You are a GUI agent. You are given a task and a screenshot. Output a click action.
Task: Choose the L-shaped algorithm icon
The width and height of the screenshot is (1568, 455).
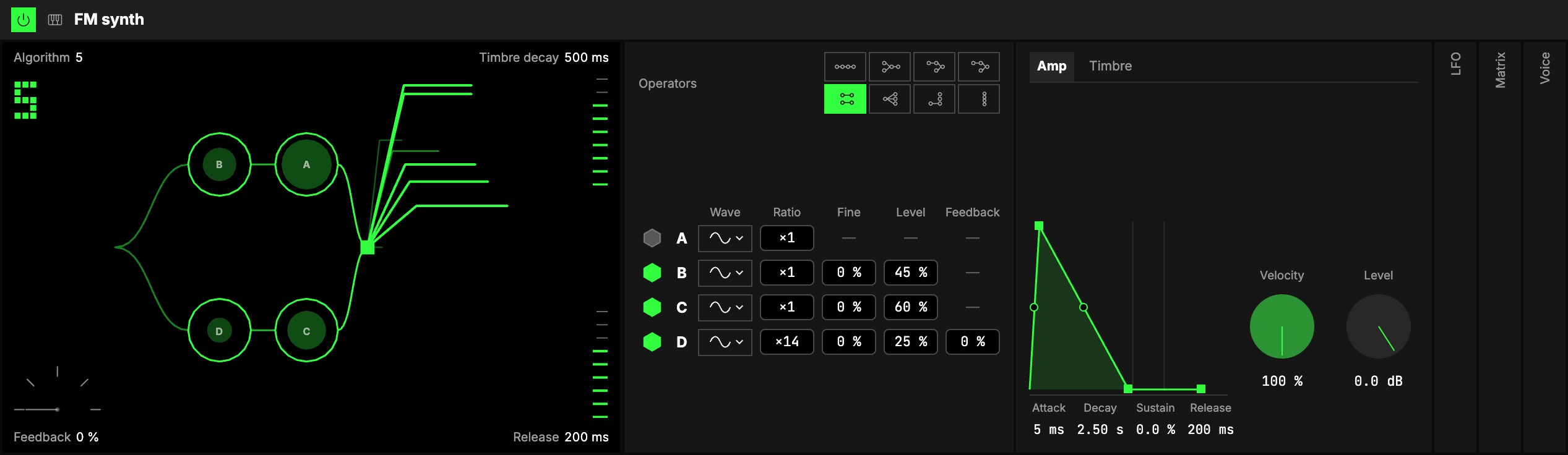click(x=934, y=99)
